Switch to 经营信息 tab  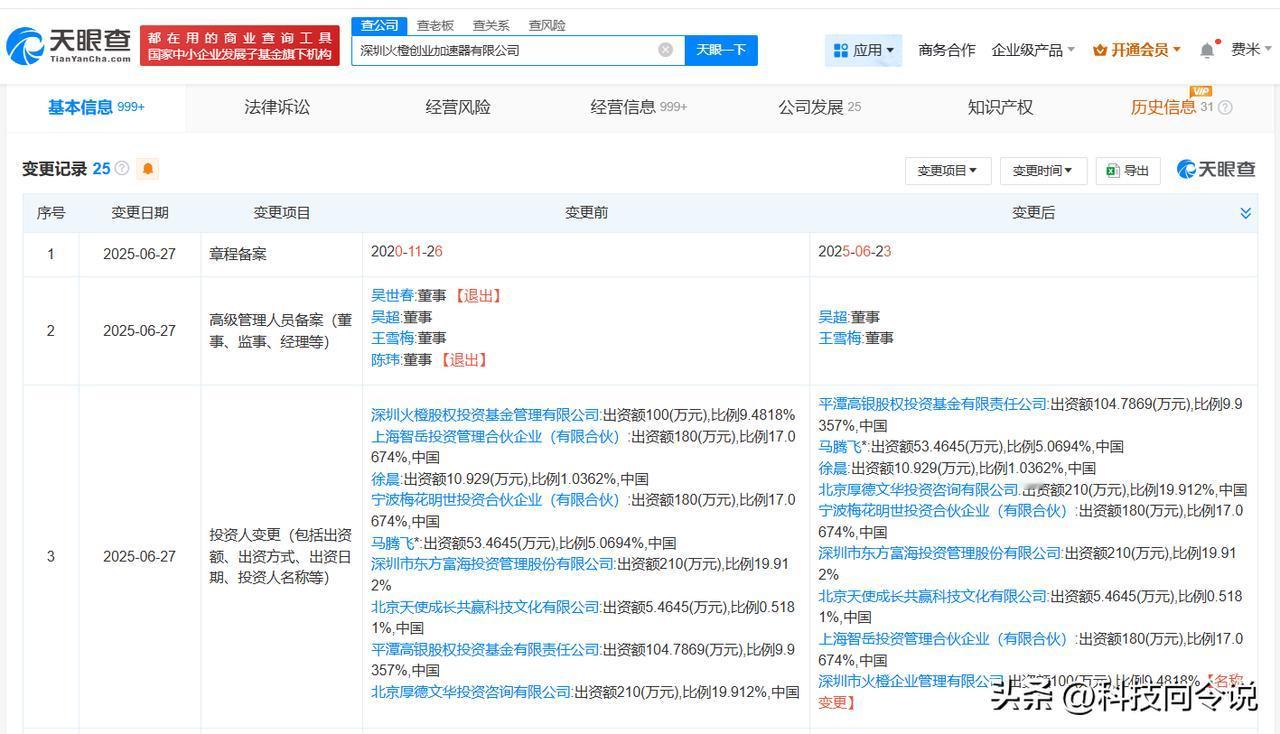click(638, 107)
